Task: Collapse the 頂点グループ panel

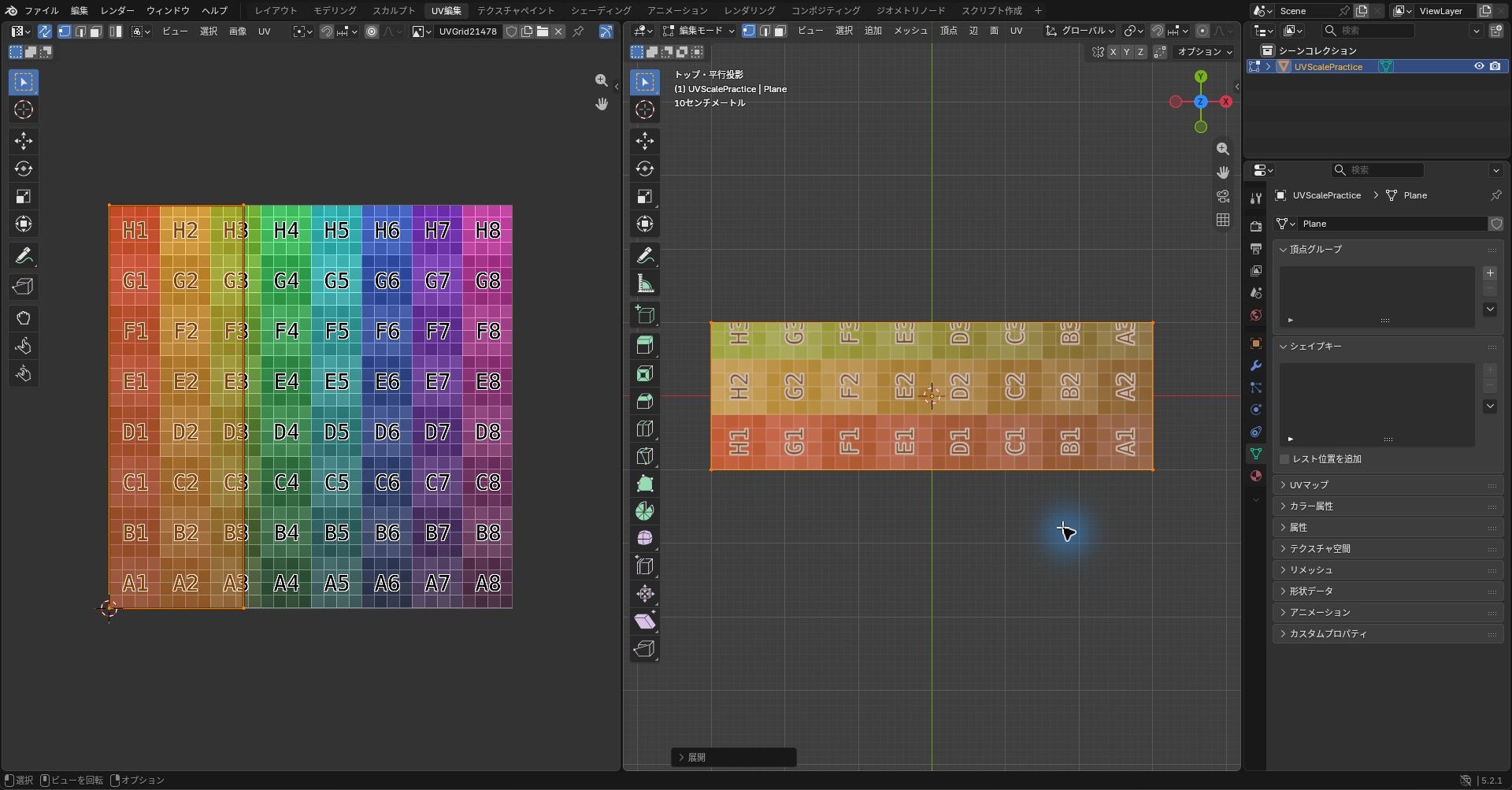Action: click(1388, 250)
